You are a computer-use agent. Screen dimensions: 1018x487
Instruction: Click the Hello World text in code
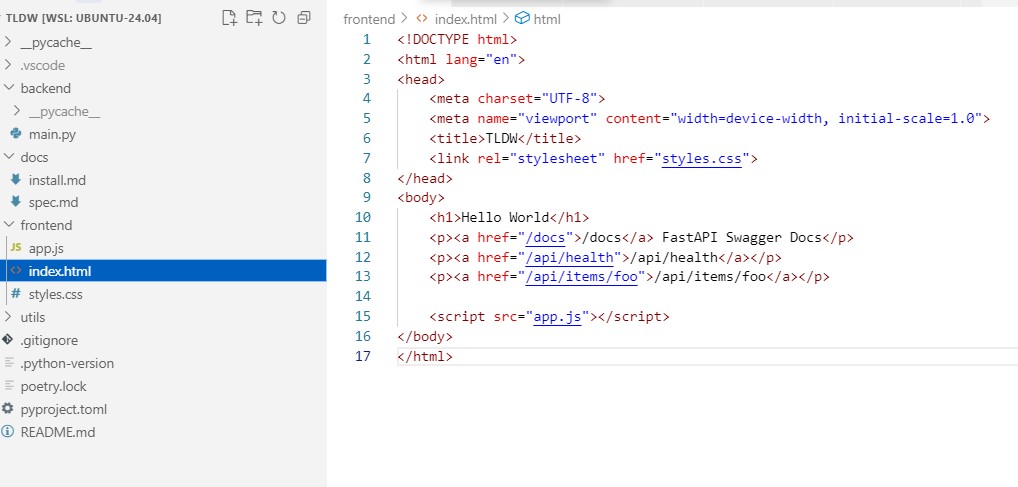click(505, 218)
